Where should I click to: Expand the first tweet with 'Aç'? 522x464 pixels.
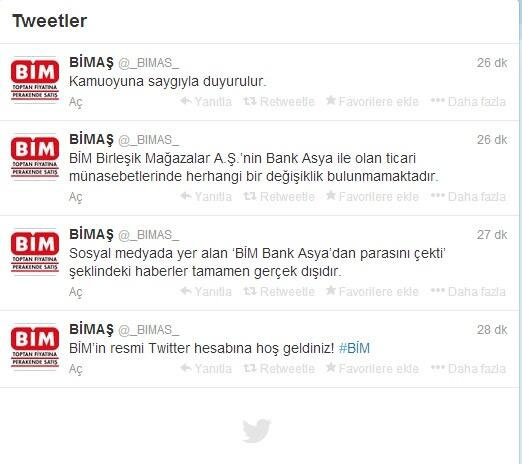tap(75, 102)
